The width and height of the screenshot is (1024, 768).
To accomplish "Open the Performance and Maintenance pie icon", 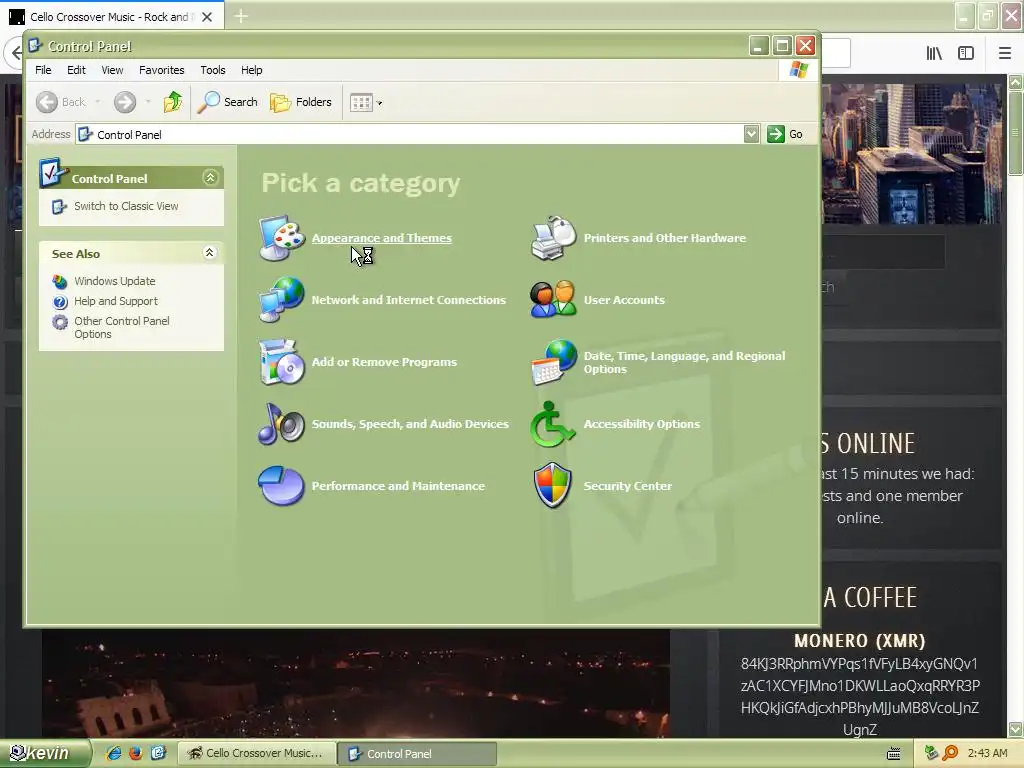I will tap(281, 485).
